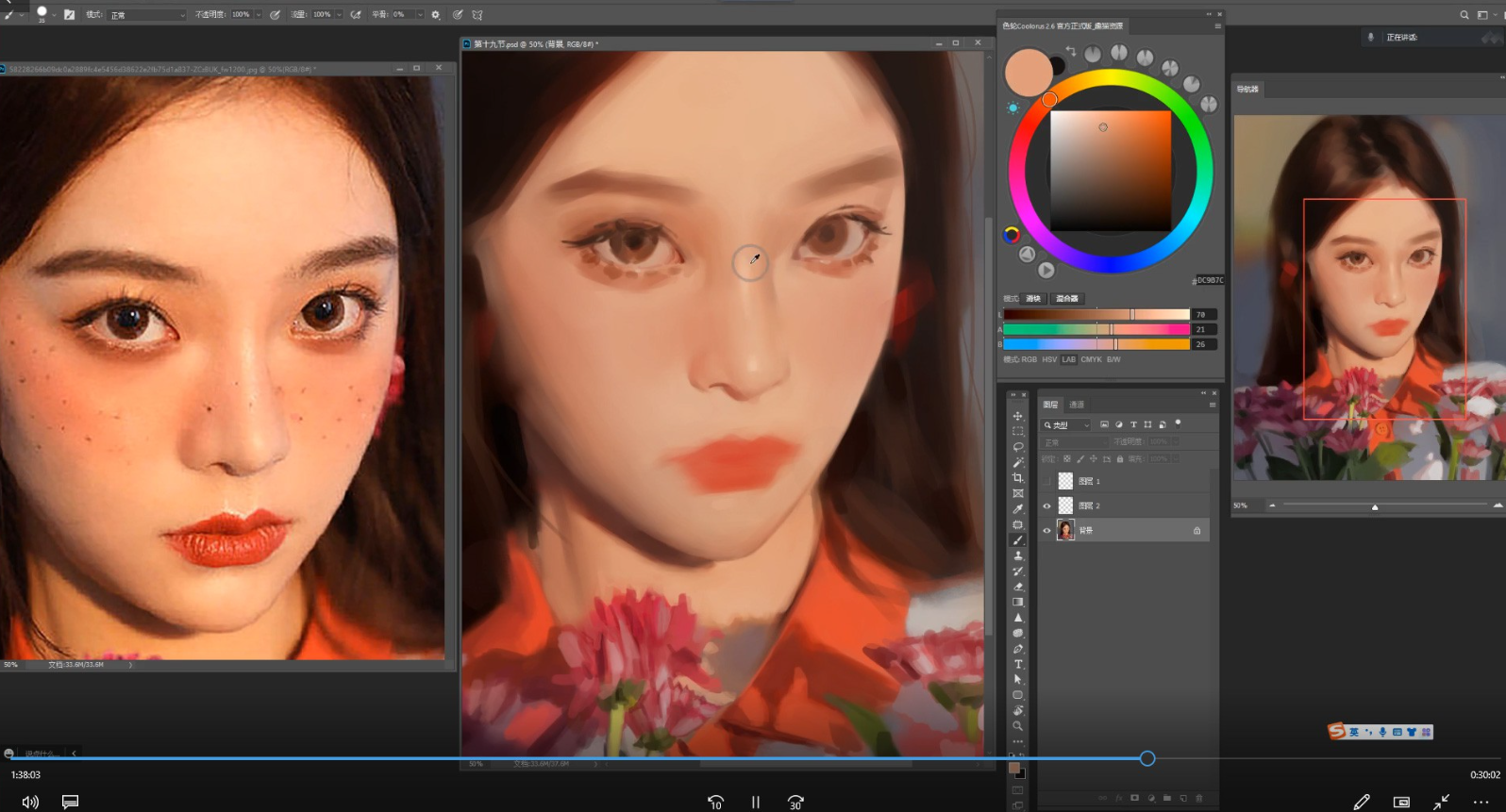
Task: Select the Eyedropper tool in toolbox
Action: click(x=1017, y=509)
